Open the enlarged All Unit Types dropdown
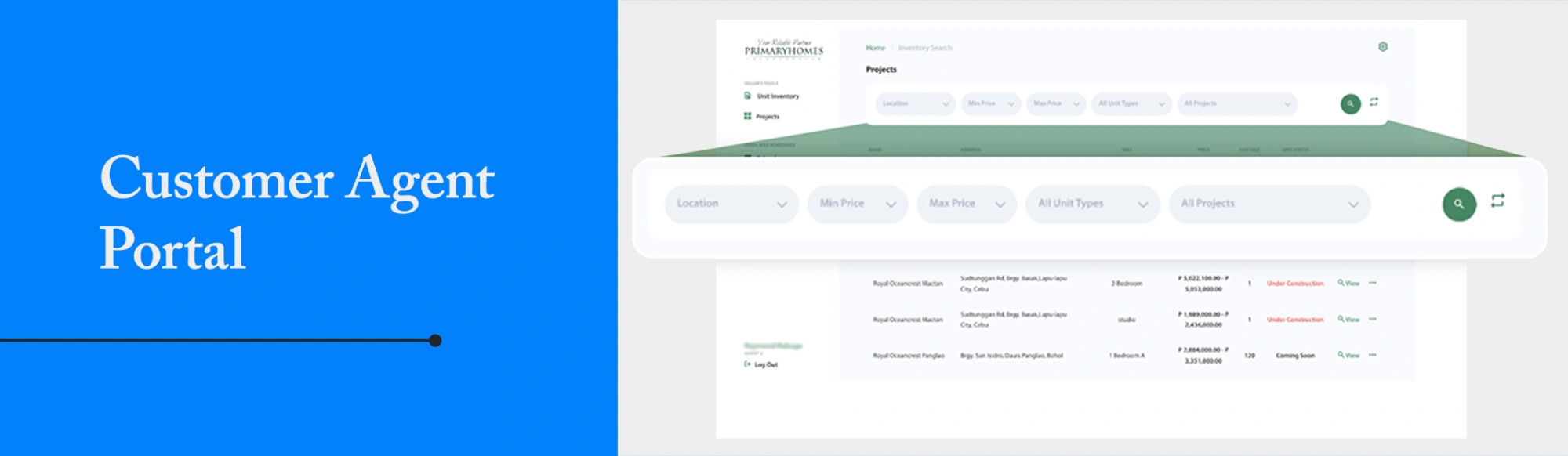 pos(1093,204)
